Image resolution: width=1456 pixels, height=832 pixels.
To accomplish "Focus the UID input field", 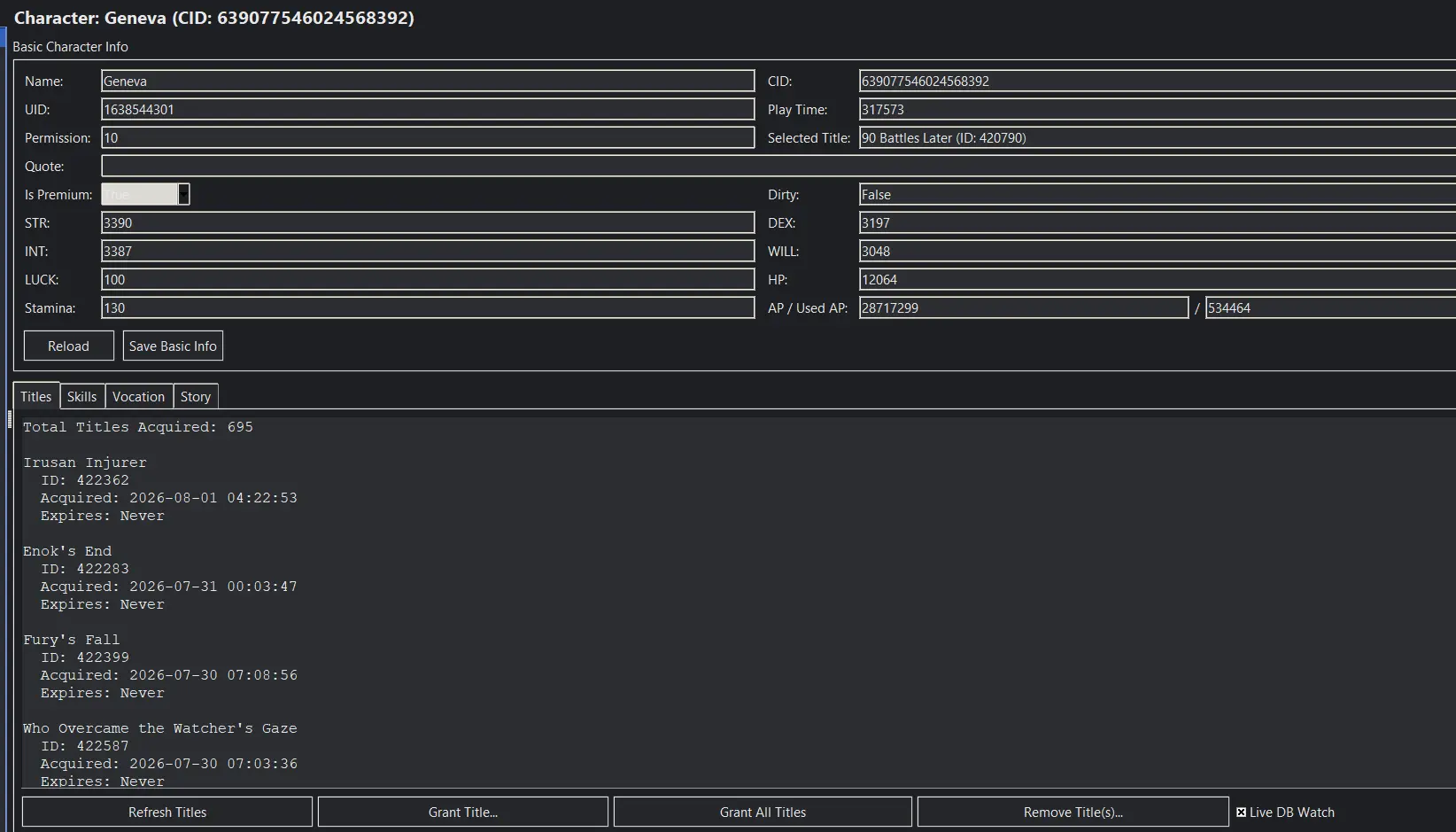I will (428, 109).
